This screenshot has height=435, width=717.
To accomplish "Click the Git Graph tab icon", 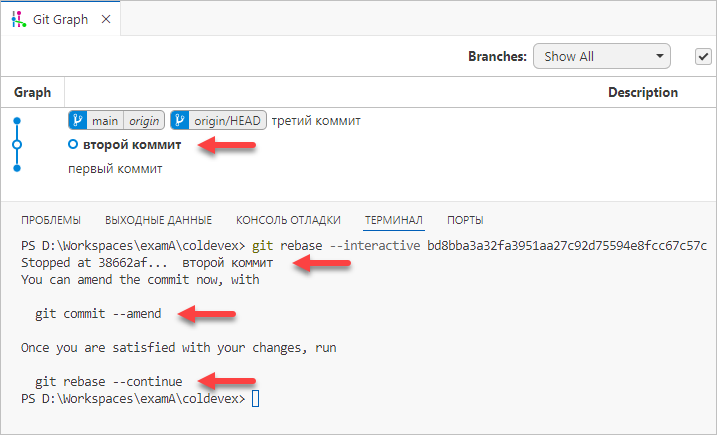I will [19, 18].
